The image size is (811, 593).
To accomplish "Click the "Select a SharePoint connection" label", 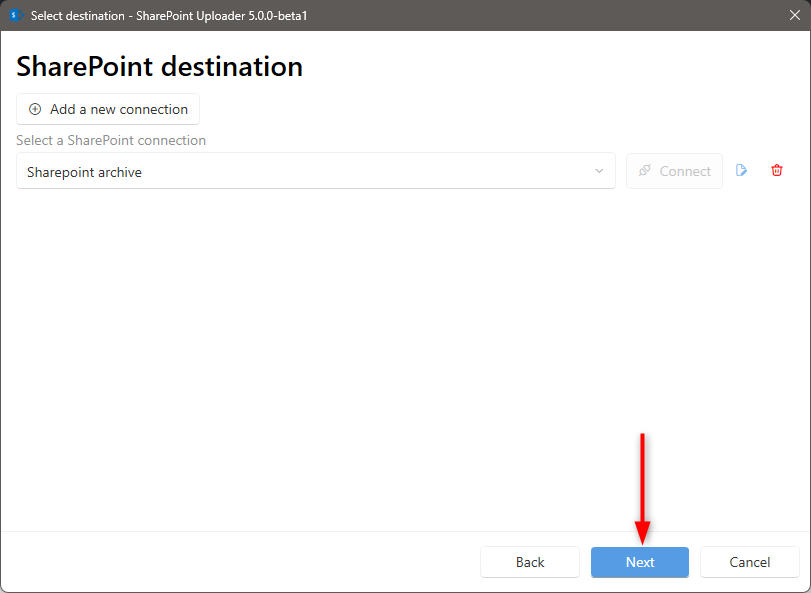I will point(111,140).
